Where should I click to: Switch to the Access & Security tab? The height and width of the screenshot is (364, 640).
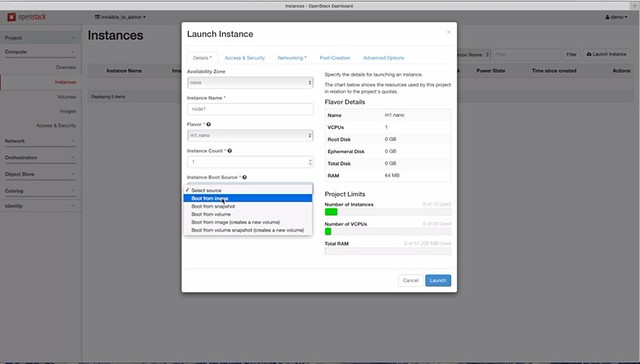244,58
